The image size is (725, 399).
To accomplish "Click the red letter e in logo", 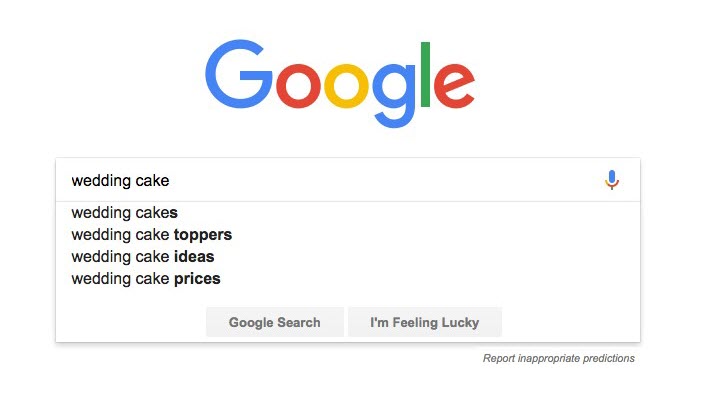I will (x=454, y=86).
